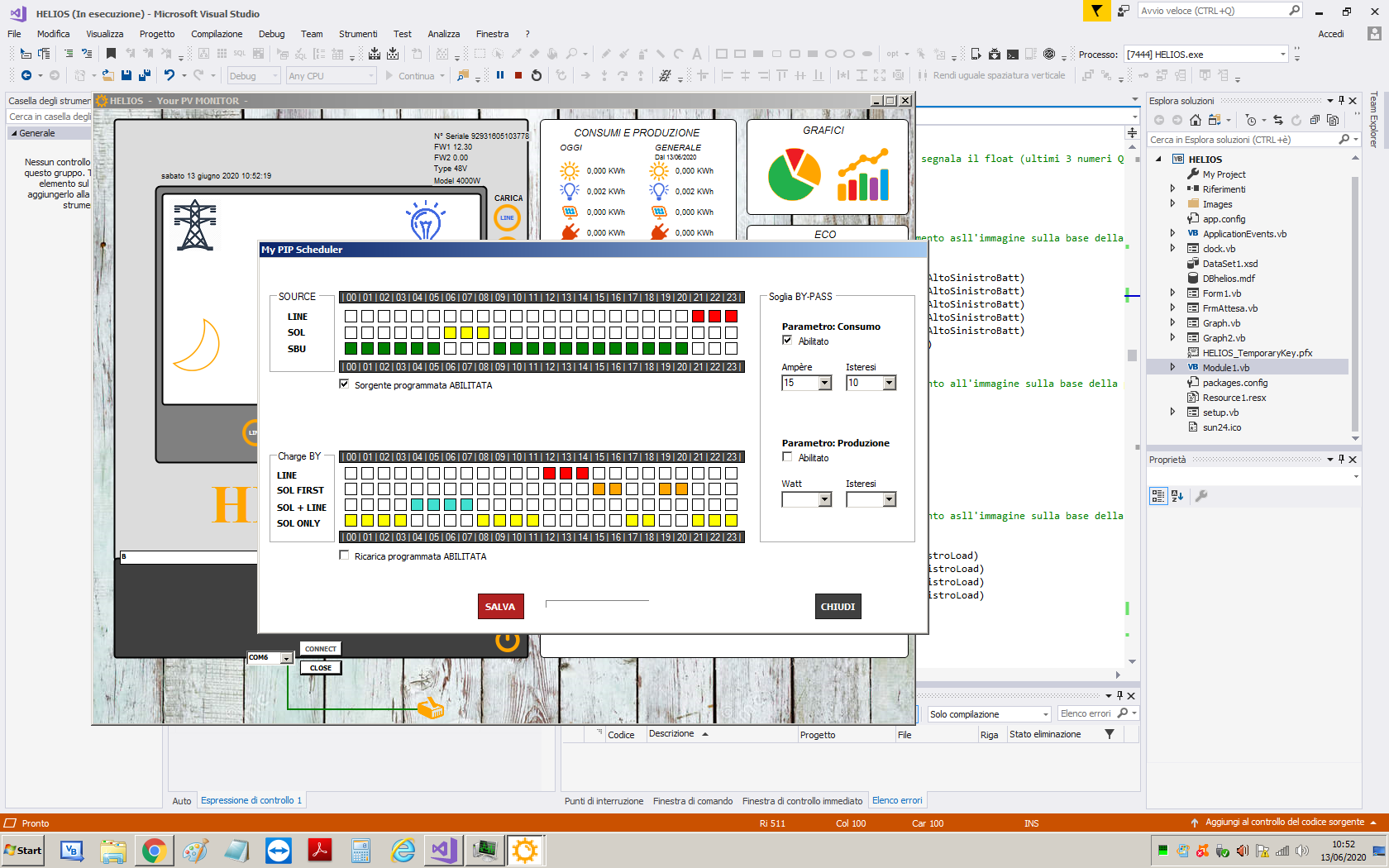Open the Compilazione menu
The width and height of the screenshot is (1389, 868).
217,34
